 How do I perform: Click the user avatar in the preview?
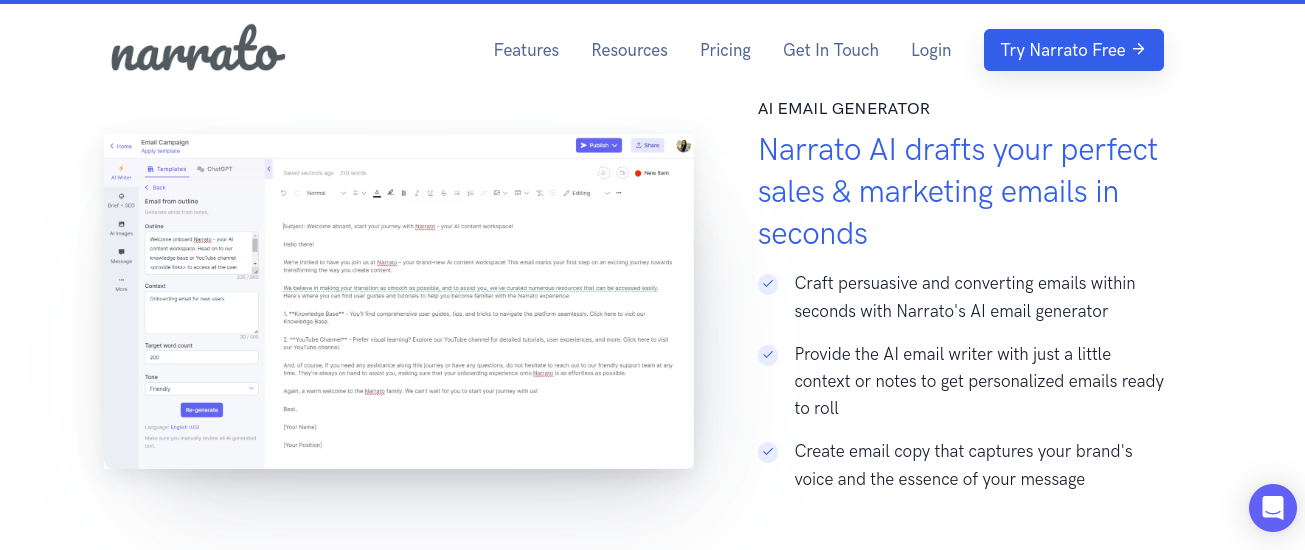tap(683, 145)
